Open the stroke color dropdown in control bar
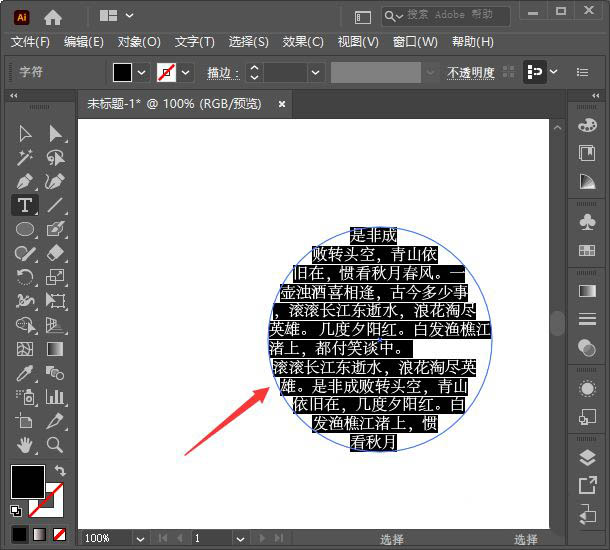Viewport: 610px width, 550px height. (x=186, y=72)
